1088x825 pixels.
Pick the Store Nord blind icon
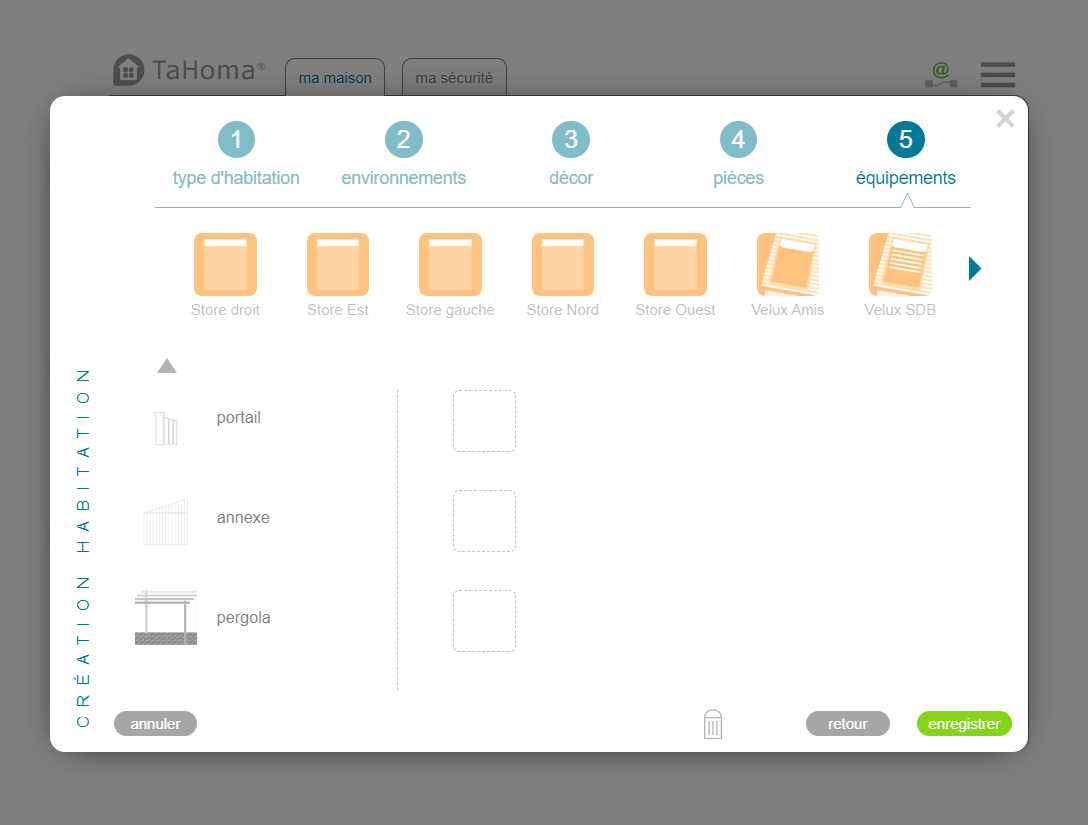click(563, 264)
